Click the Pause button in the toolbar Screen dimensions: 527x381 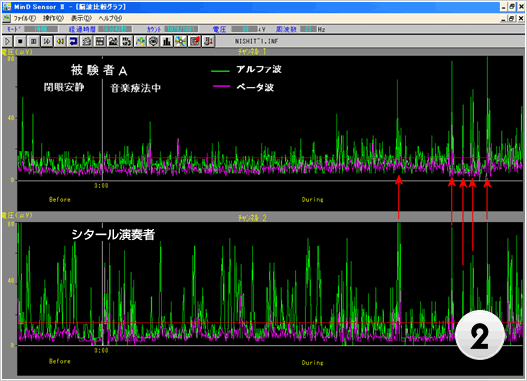pos(33,41)
